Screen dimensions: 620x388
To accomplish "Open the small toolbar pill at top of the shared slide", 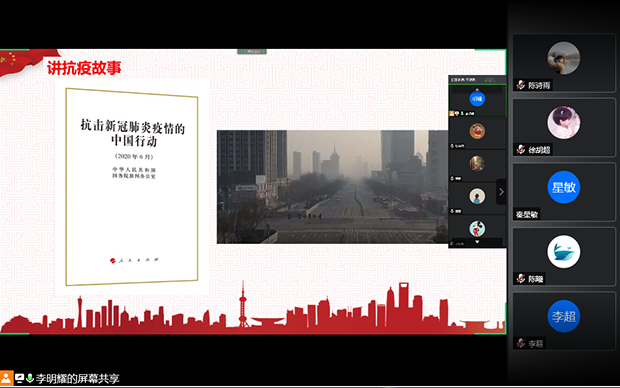I will click(x=252, y=51).
